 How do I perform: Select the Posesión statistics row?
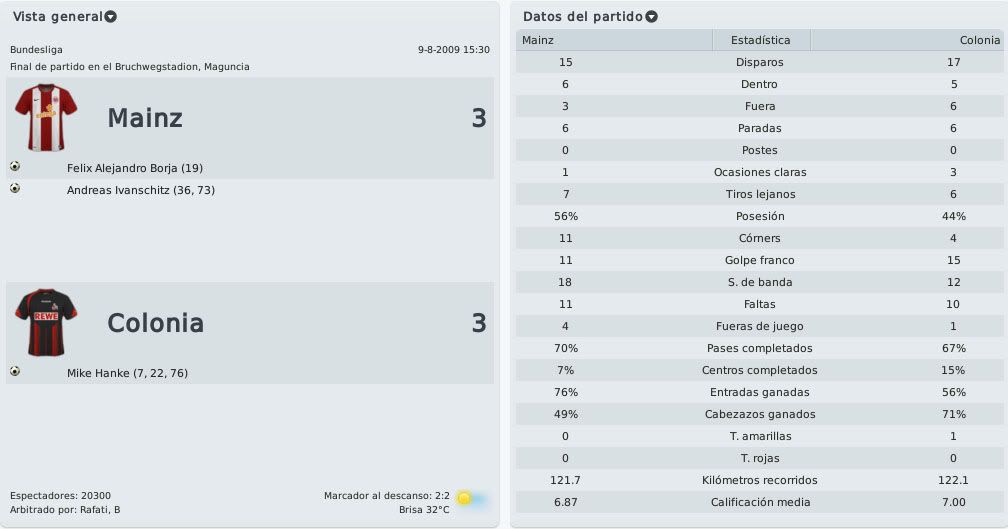759,216
